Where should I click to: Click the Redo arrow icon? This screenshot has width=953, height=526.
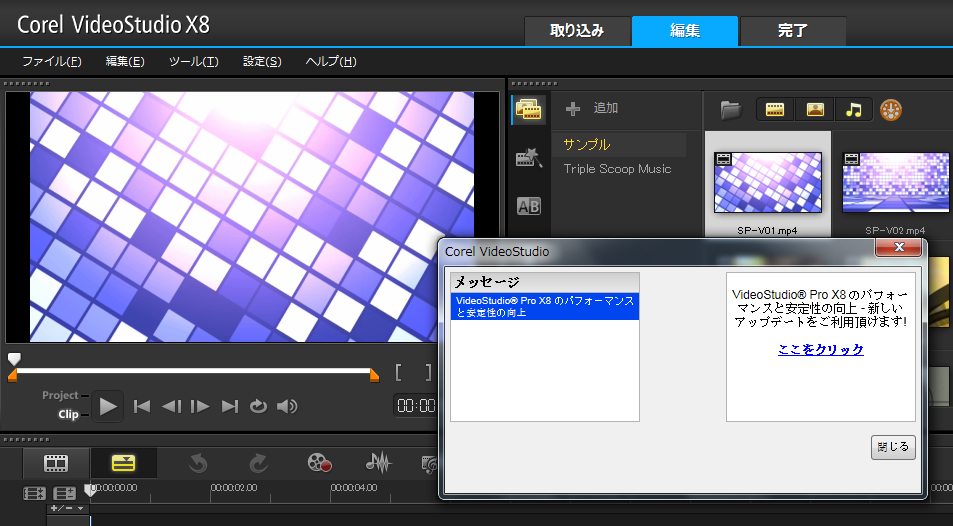click(x=258, y=464)
